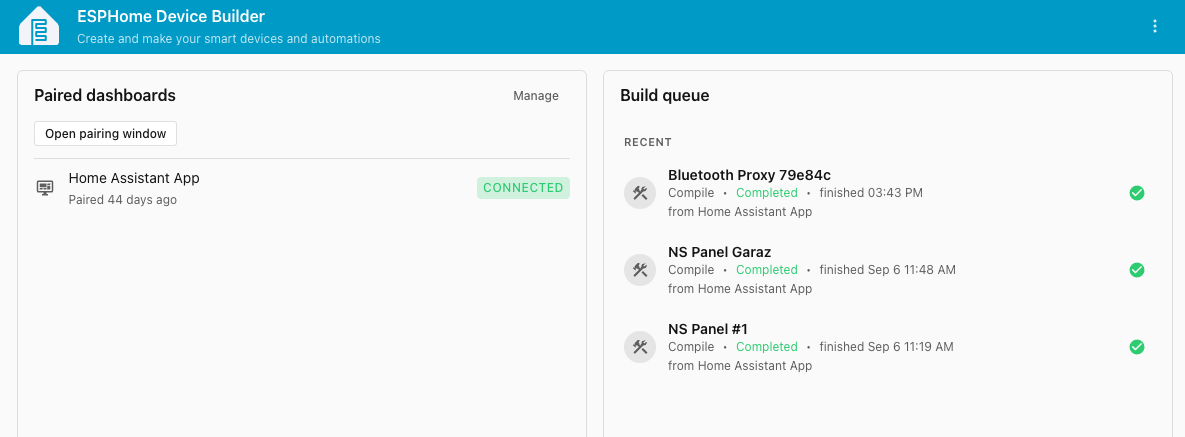Click the Build queue heading
Image resolution: width=1185 pixels, height=437 pixels.
click(664, 96)
